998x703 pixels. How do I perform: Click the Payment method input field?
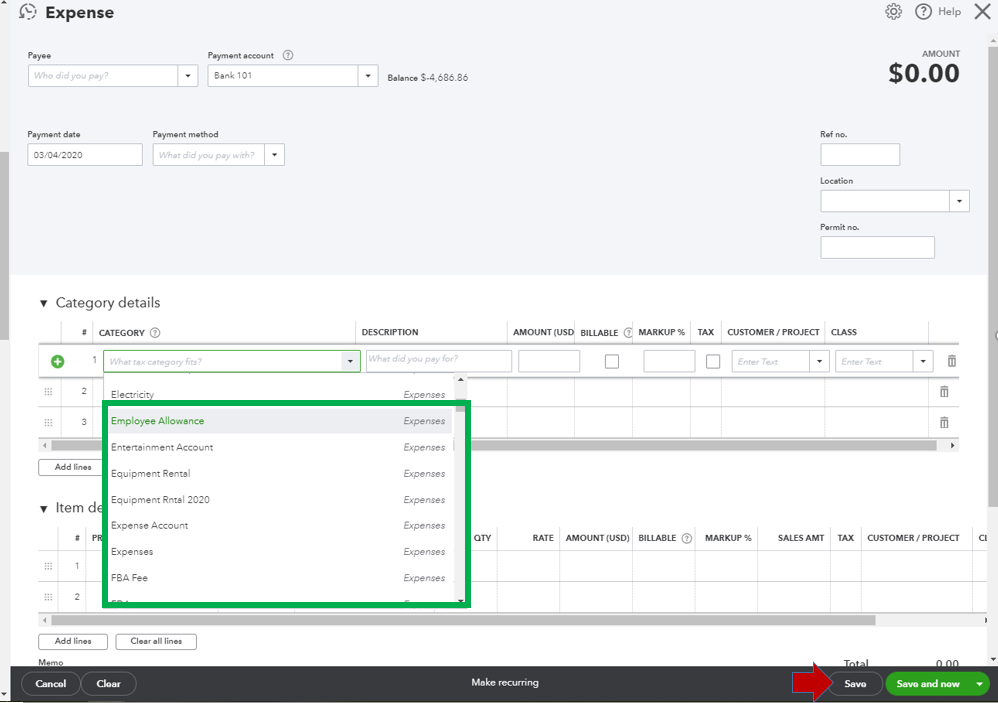click(x=209, y=155)
